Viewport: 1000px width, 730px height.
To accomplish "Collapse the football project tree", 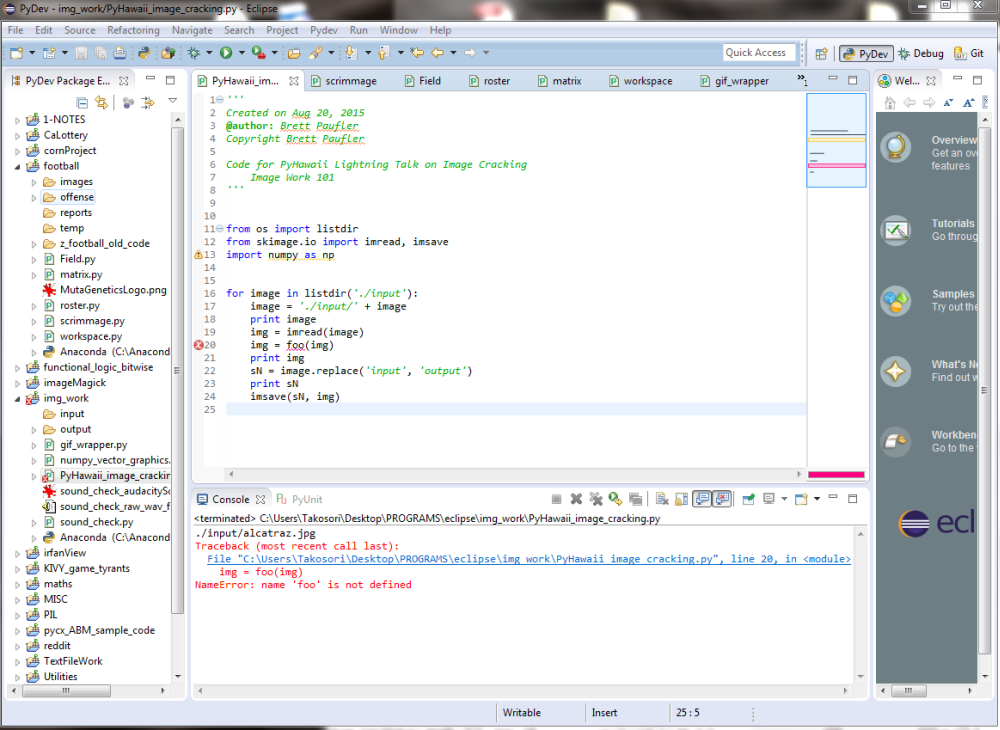I will [18, 166].
